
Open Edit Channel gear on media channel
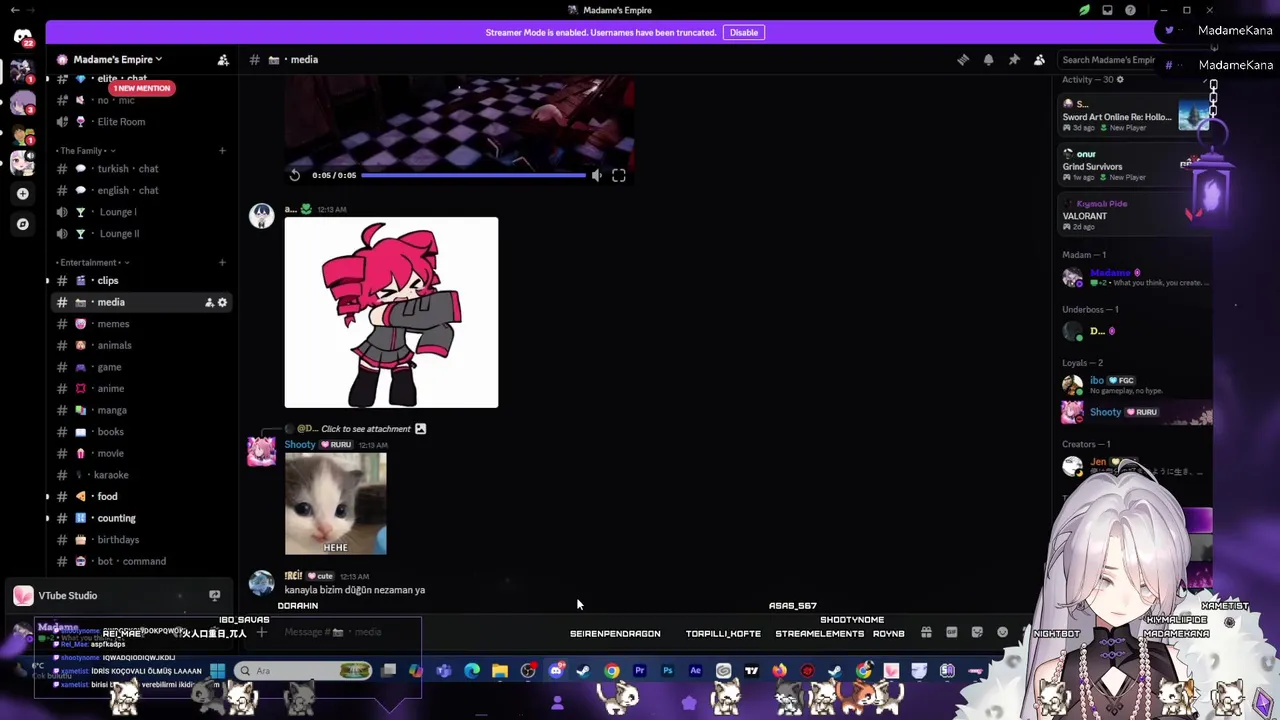(222, 302)
